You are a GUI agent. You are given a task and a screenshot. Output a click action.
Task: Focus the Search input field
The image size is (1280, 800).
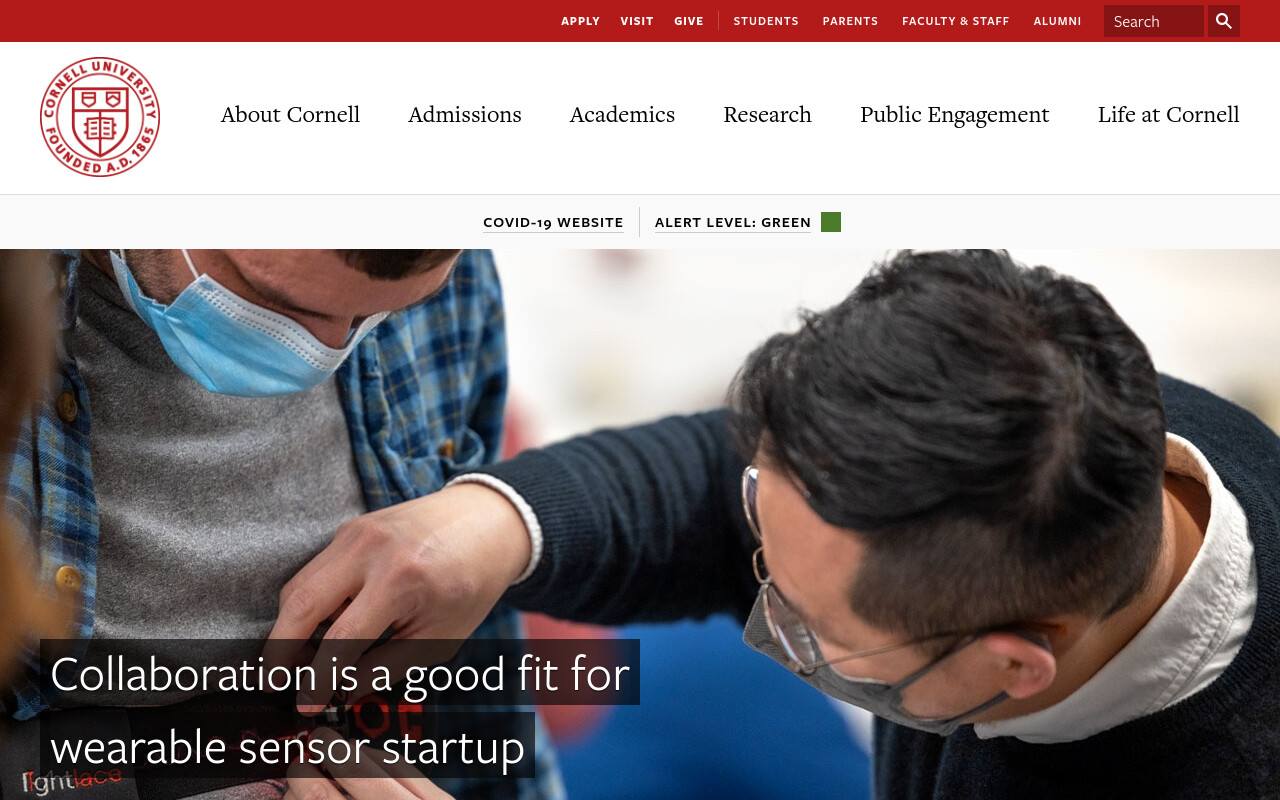[1154, 21]
